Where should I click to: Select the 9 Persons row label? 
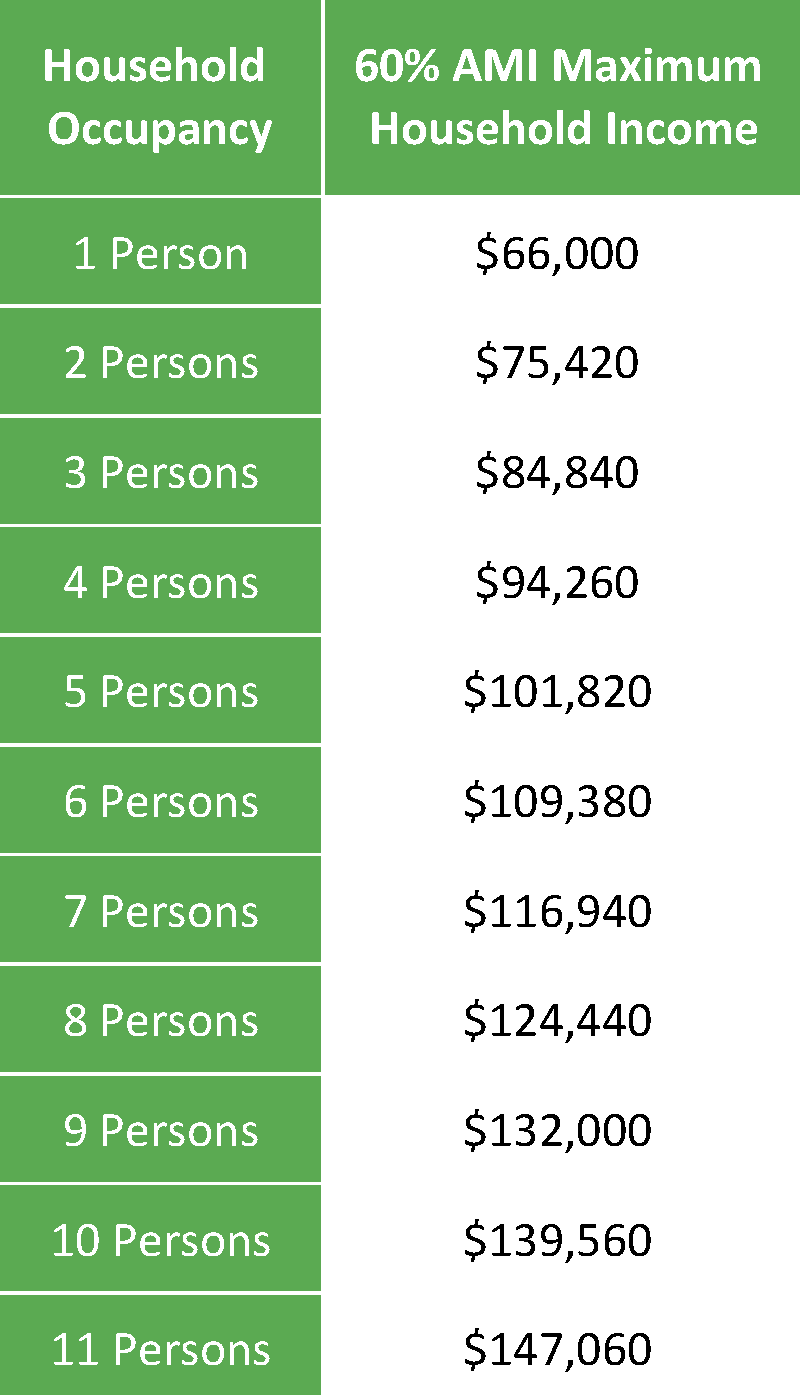tap(160, 1131)
